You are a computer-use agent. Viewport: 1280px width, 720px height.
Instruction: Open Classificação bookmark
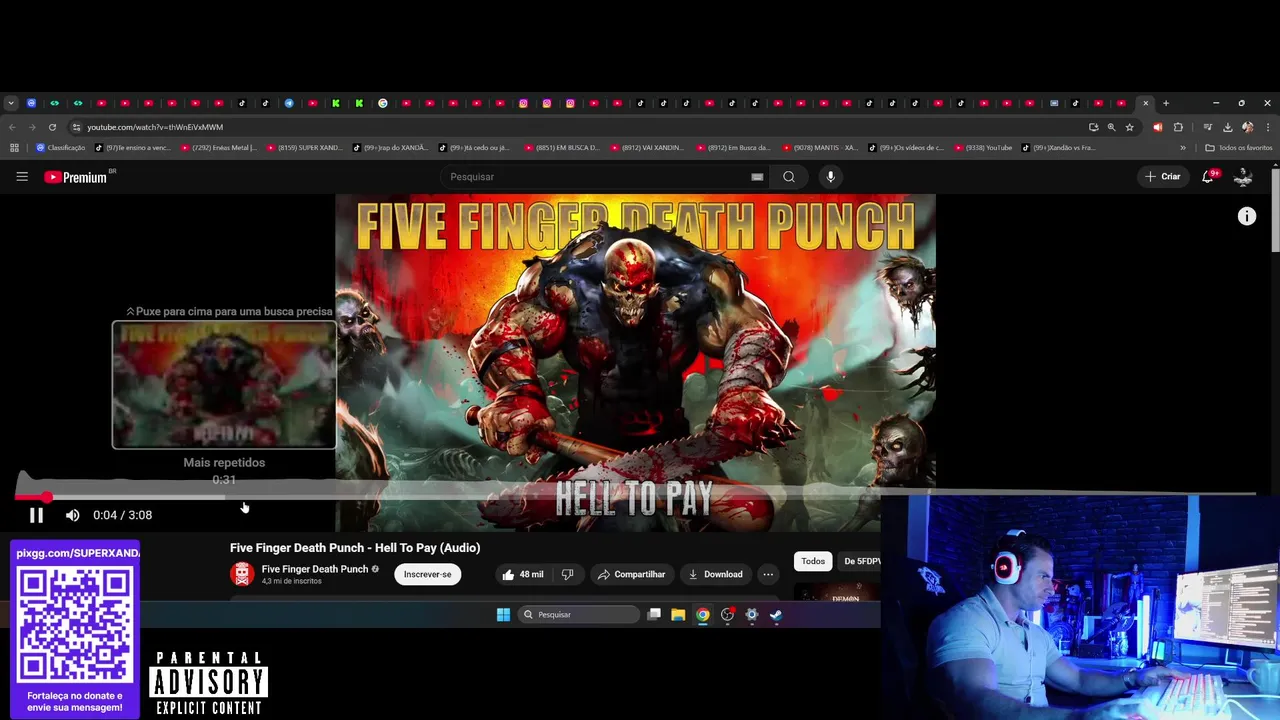click(60, 148)
